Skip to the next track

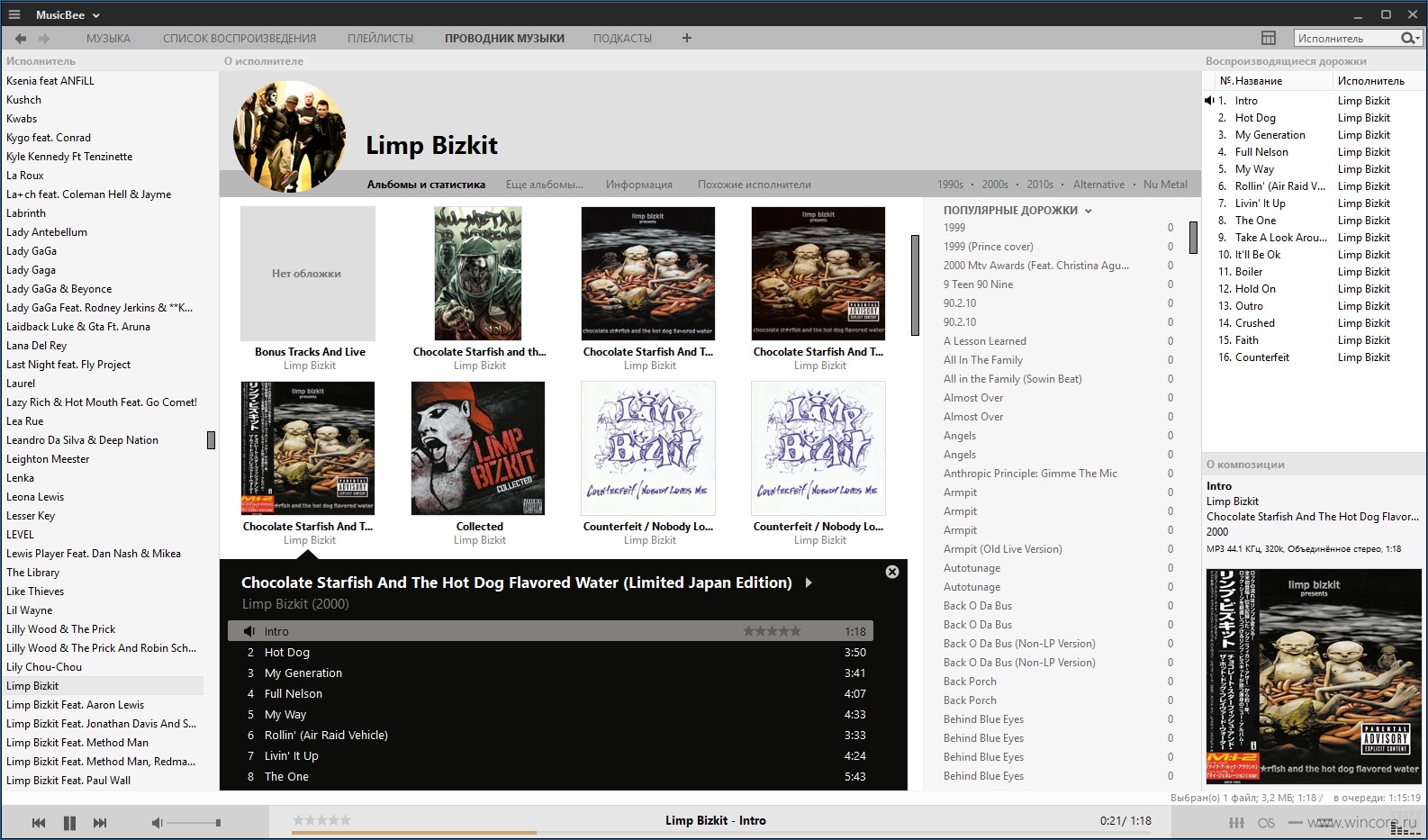(x=100, y=823)
